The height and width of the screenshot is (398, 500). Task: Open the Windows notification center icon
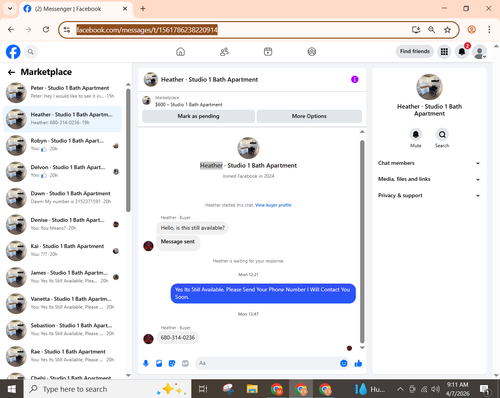tap(484, 389)
